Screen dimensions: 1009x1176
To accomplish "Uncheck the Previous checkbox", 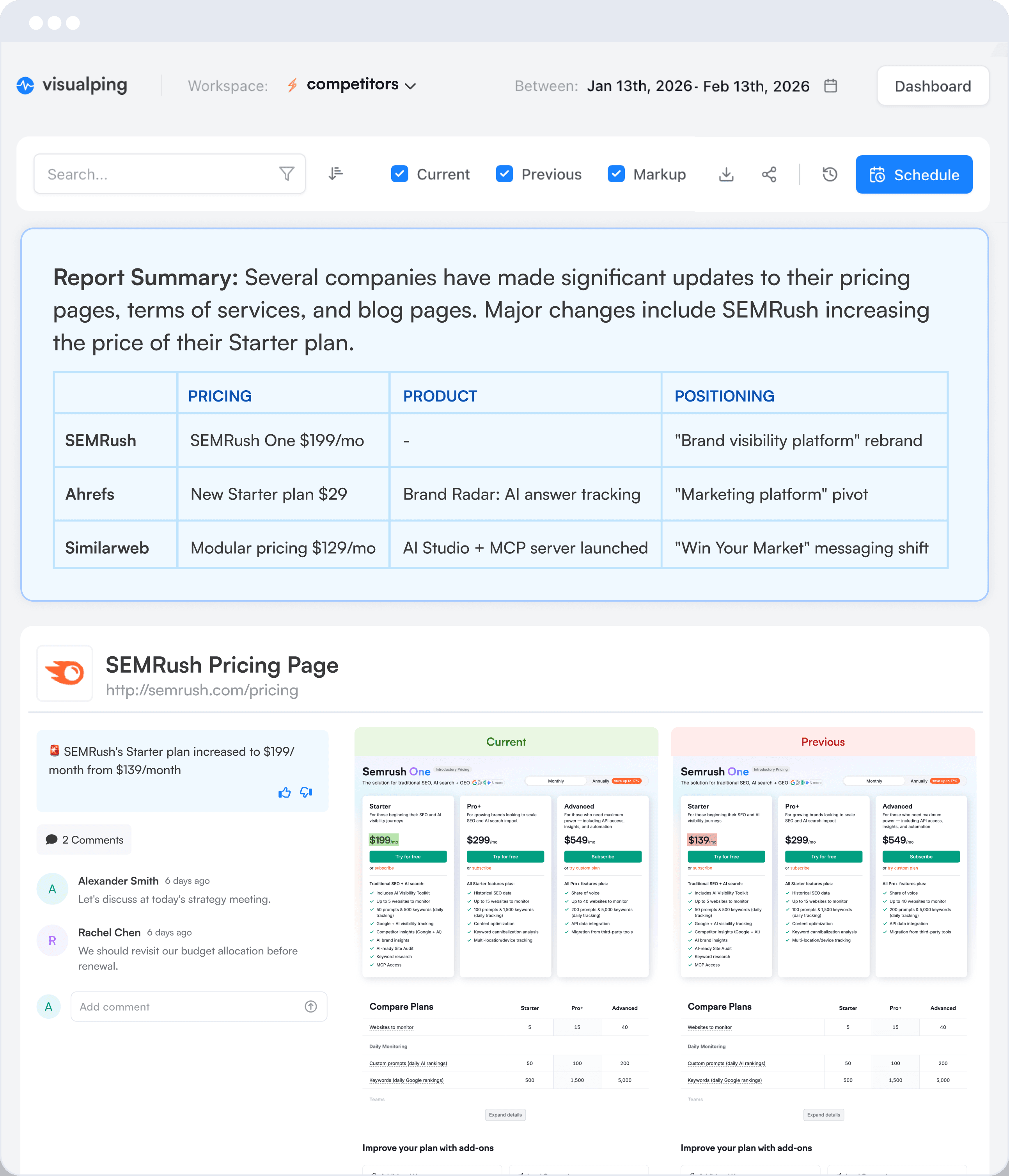I will 504,174.
